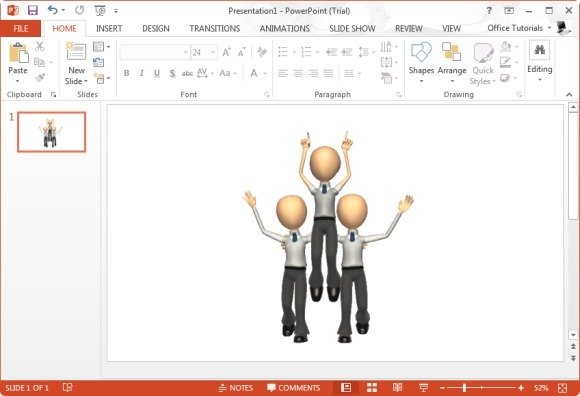The image size is (580, 396).
Task: Clear all formatting icon
Action: coord(262,52)
